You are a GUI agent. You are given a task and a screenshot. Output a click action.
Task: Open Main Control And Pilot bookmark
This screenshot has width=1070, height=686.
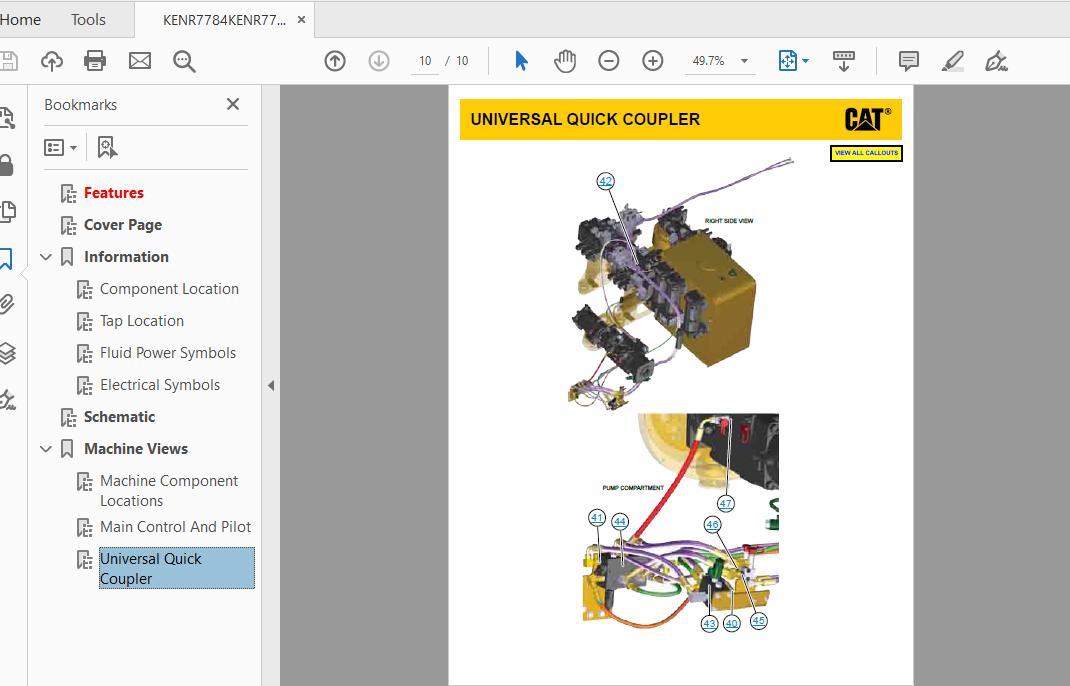175,527
